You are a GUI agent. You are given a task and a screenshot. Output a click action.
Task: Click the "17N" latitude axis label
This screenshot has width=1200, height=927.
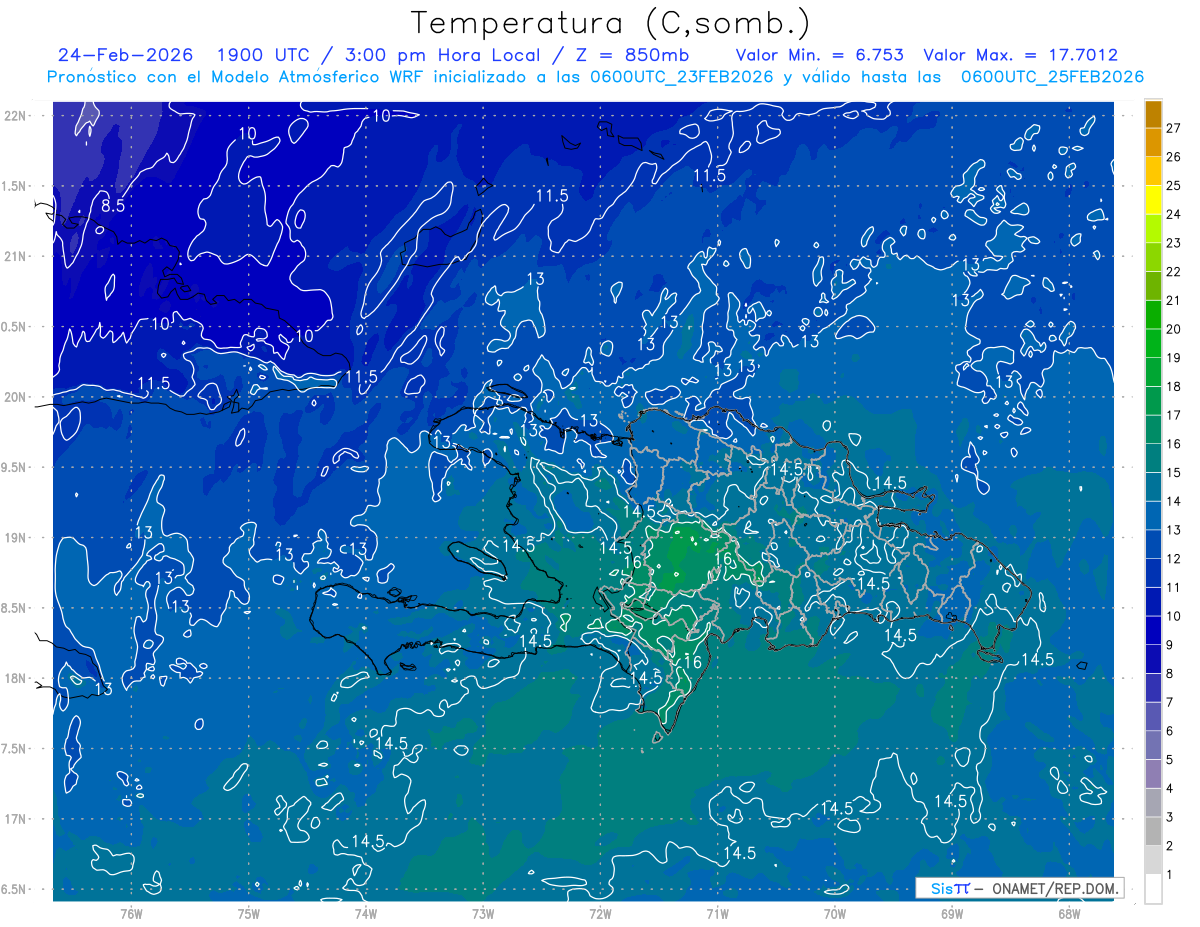16,819
